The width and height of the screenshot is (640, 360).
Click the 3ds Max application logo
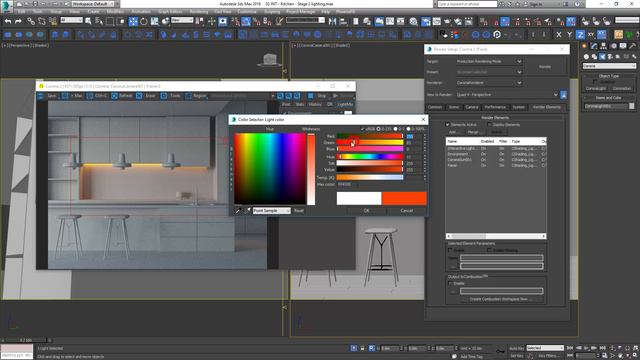[7, 6]
